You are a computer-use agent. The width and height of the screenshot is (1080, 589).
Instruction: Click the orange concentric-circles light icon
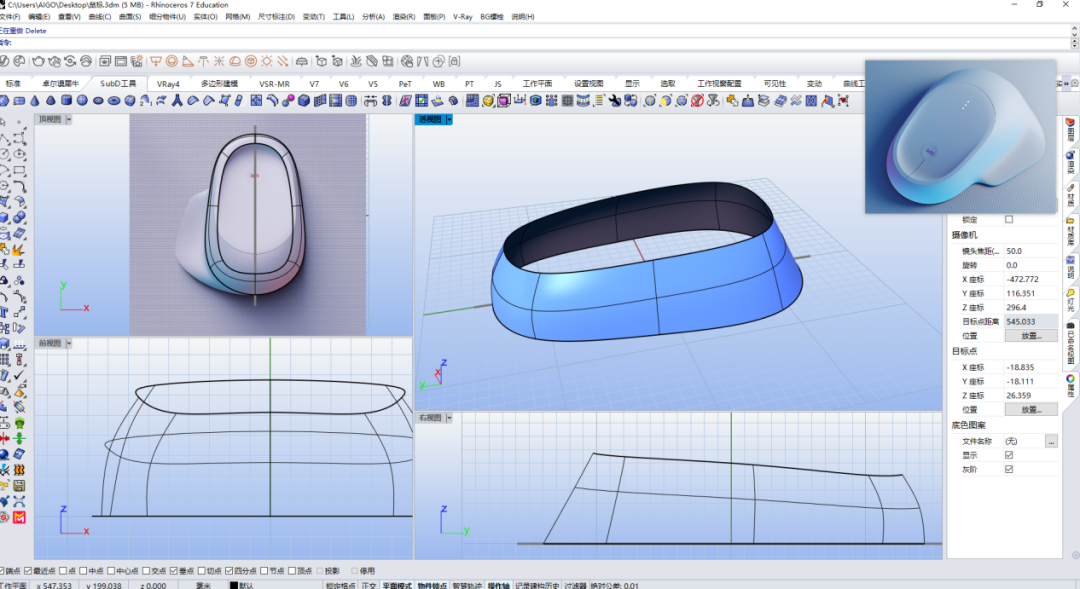[x=172, y=61]
